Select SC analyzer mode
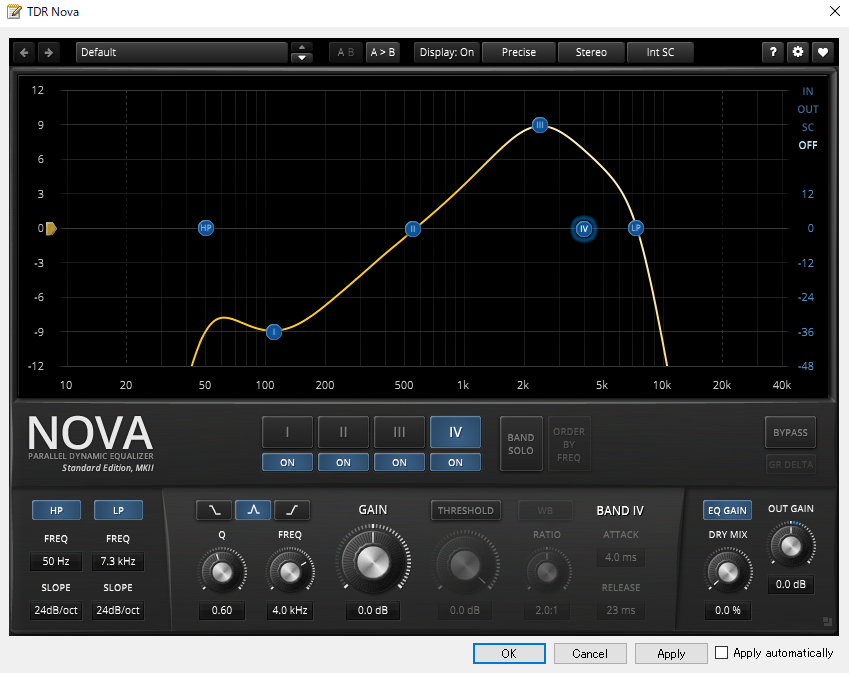The height and width of the screenshot is (673, 849). (807, 127)
